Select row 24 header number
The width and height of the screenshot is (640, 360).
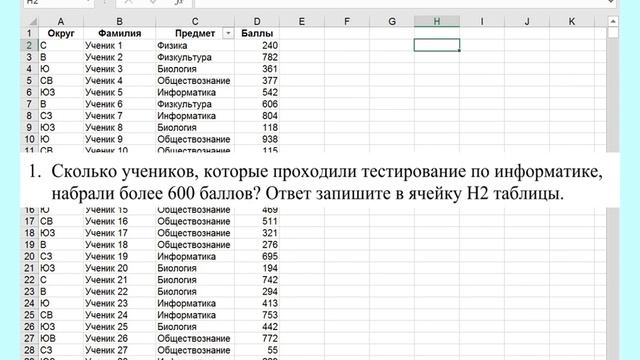(29, 303)
